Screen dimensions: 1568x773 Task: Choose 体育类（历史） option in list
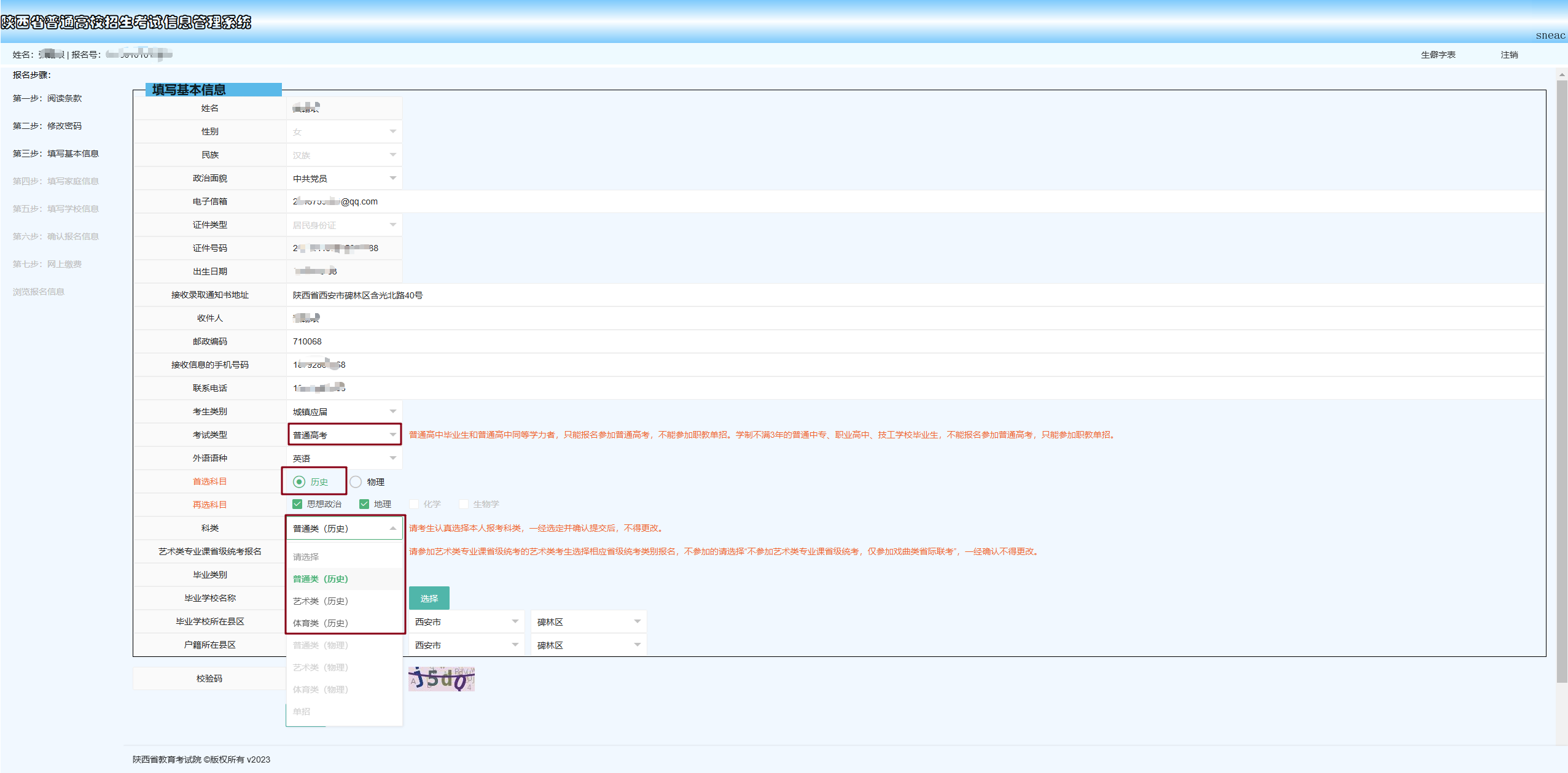pyautogui.click(x=321, y=623)
